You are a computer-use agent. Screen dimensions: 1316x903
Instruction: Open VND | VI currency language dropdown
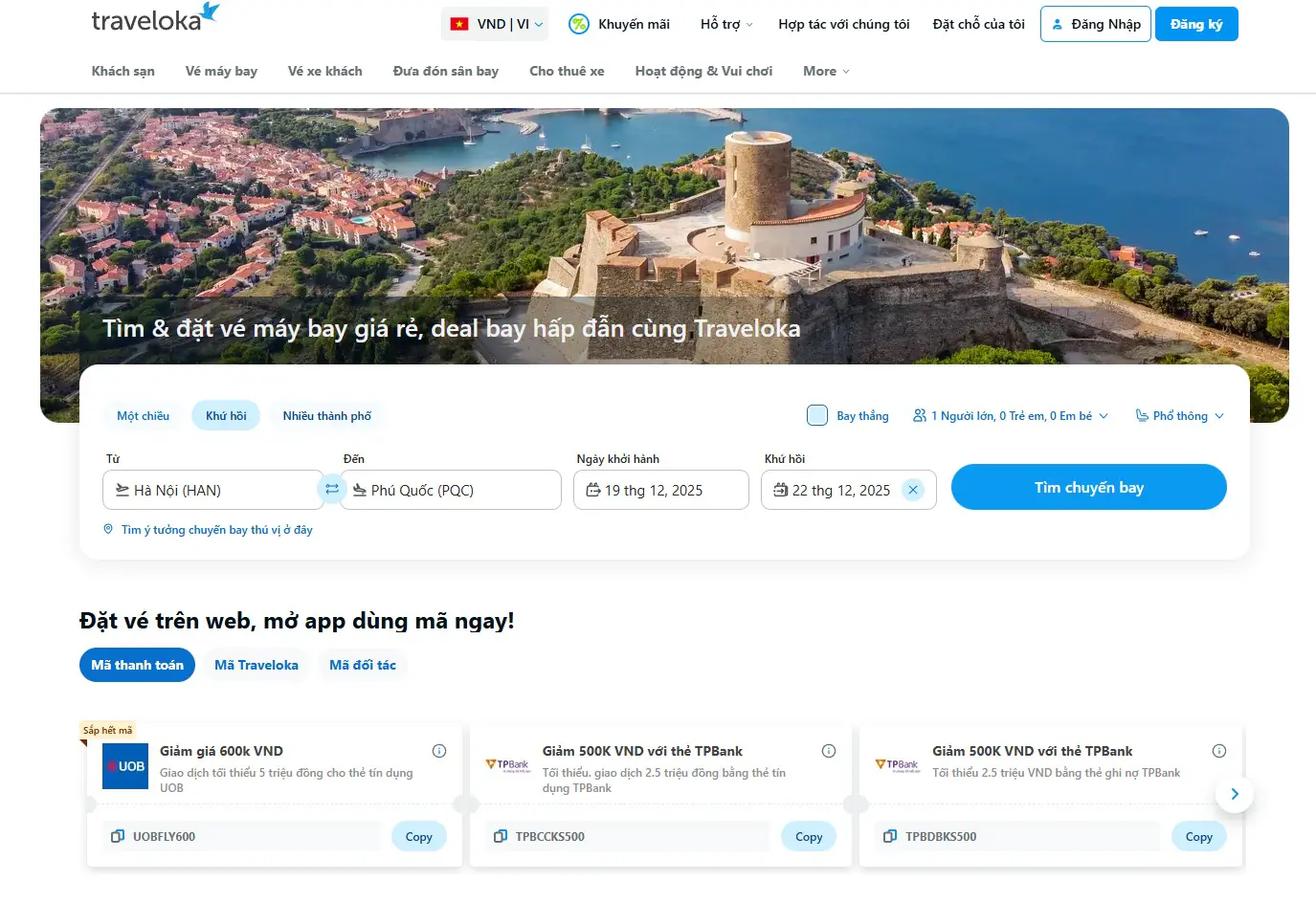point(495,24)
